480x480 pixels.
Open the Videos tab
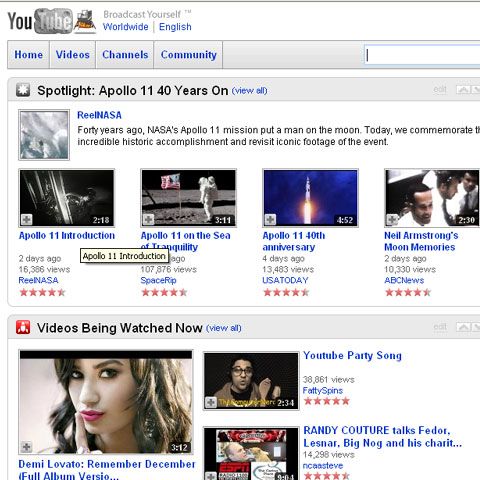(x=73, y=55)
